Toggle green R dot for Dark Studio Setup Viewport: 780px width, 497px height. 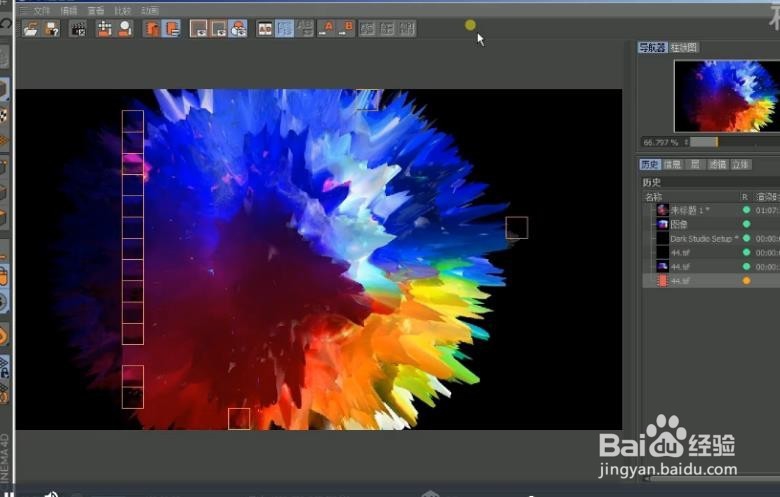(x=746, y=238)
